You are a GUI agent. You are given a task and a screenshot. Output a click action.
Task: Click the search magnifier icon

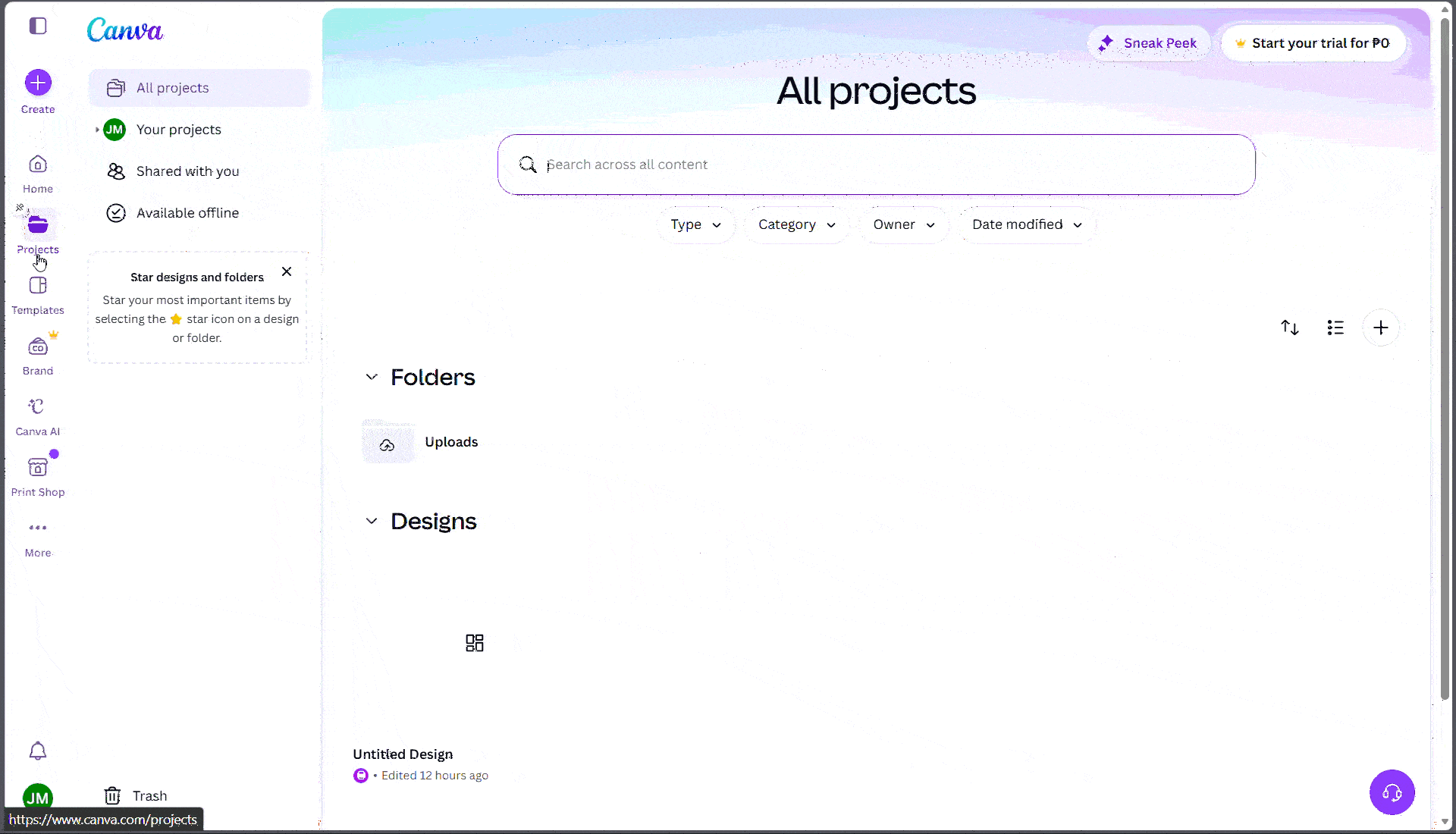(528, 165)
